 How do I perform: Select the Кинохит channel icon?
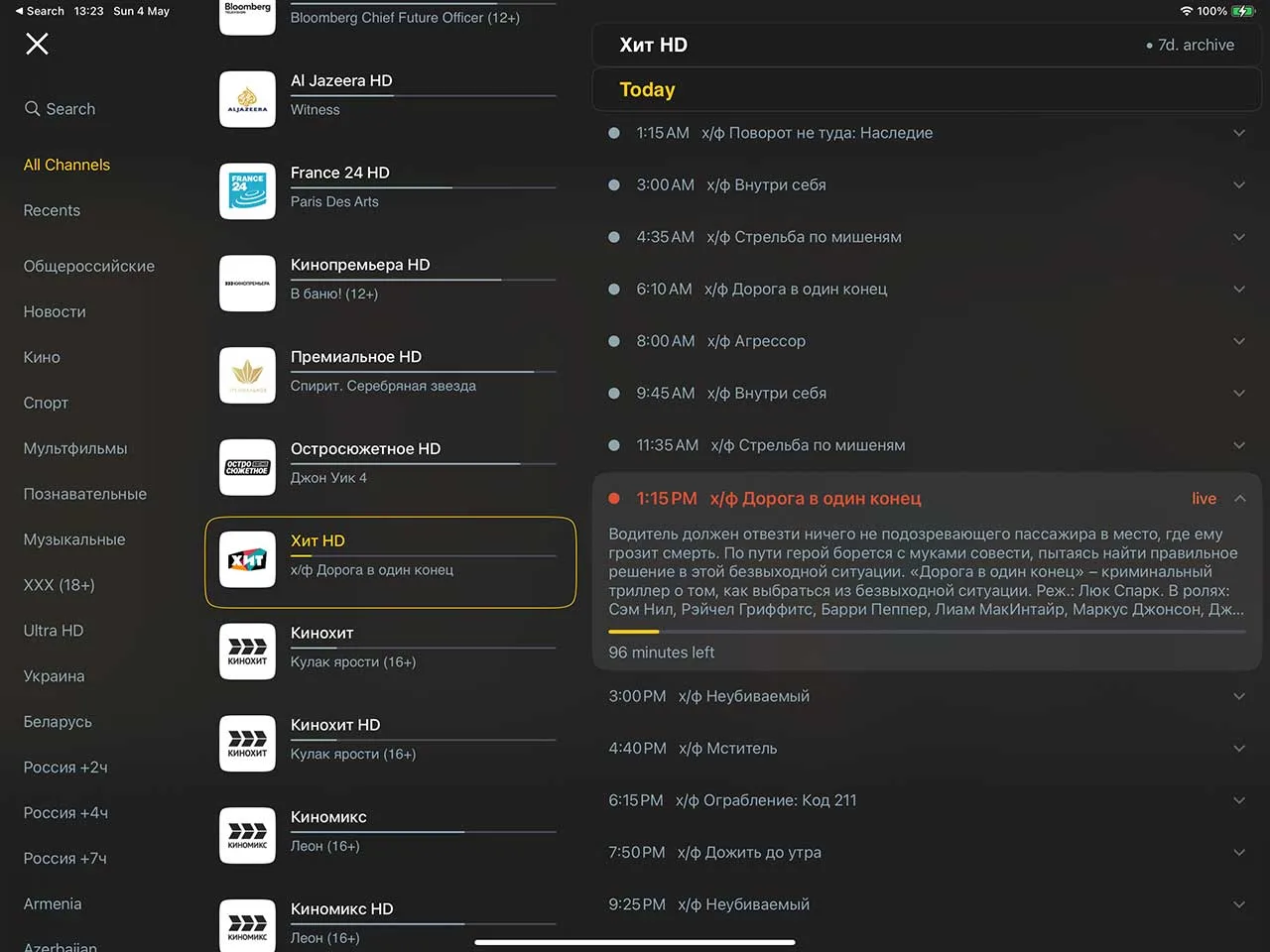click(247, 652)
